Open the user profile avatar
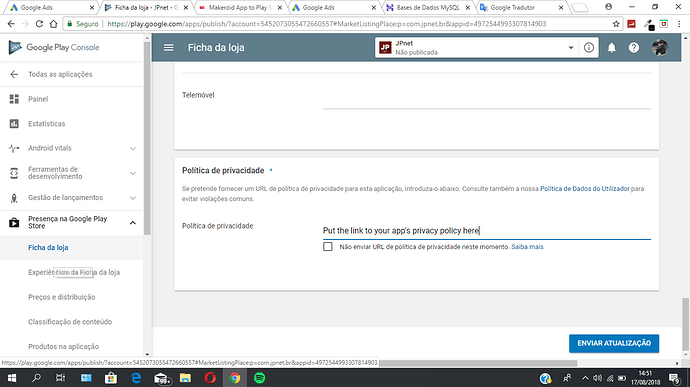Viewport: 690px width, 387px height. click(660, 48)
